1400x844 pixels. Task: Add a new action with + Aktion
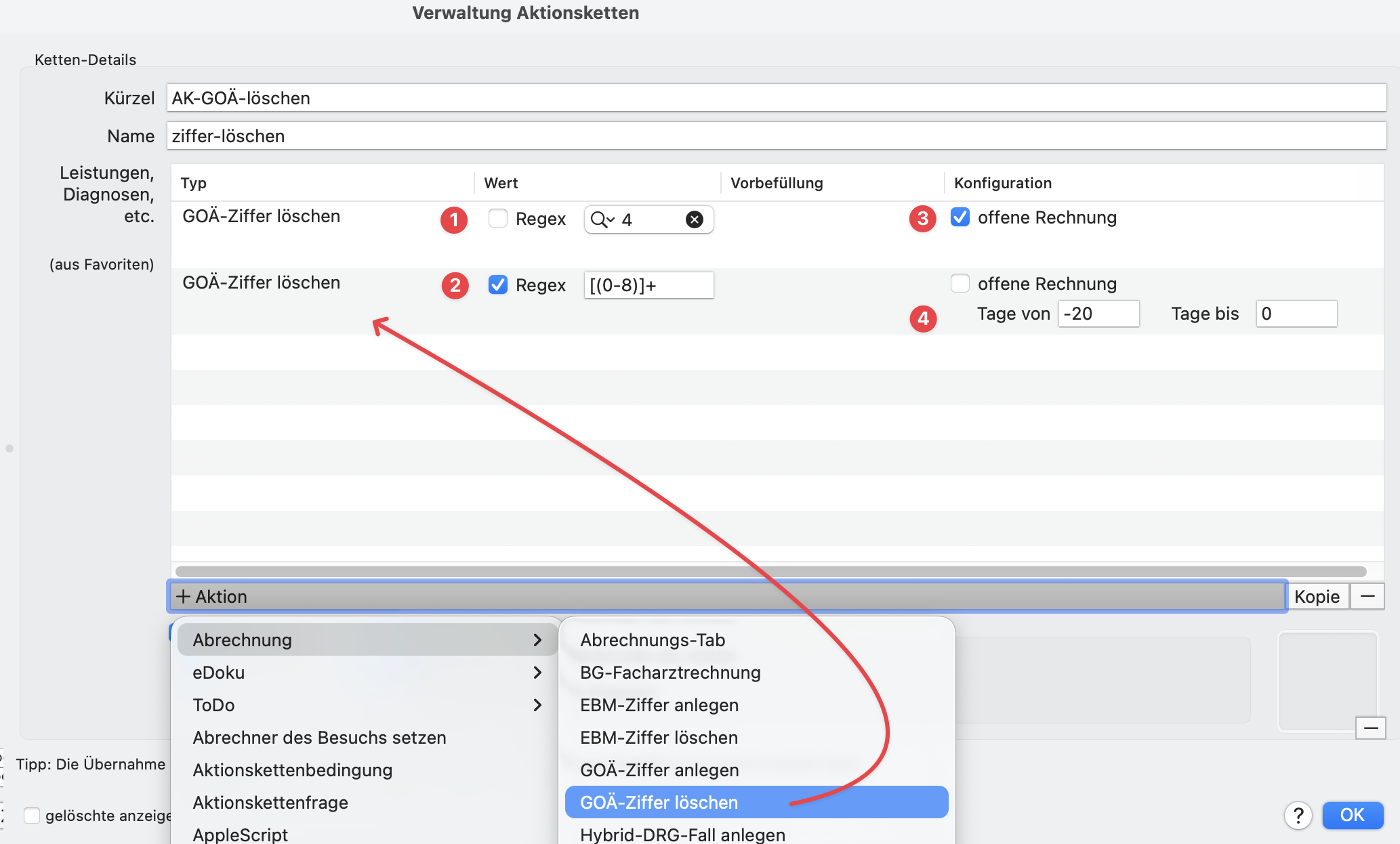click(x=213, y=596)
